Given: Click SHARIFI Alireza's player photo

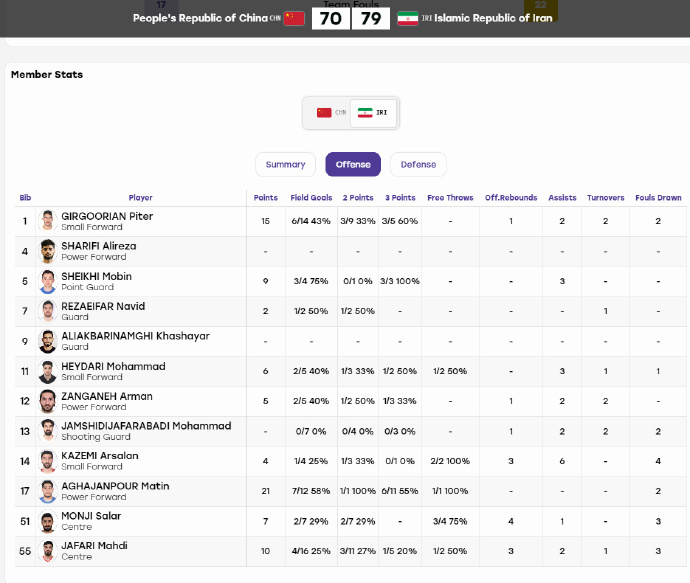Looking at the screenshot, I should (x=48, y=251).
